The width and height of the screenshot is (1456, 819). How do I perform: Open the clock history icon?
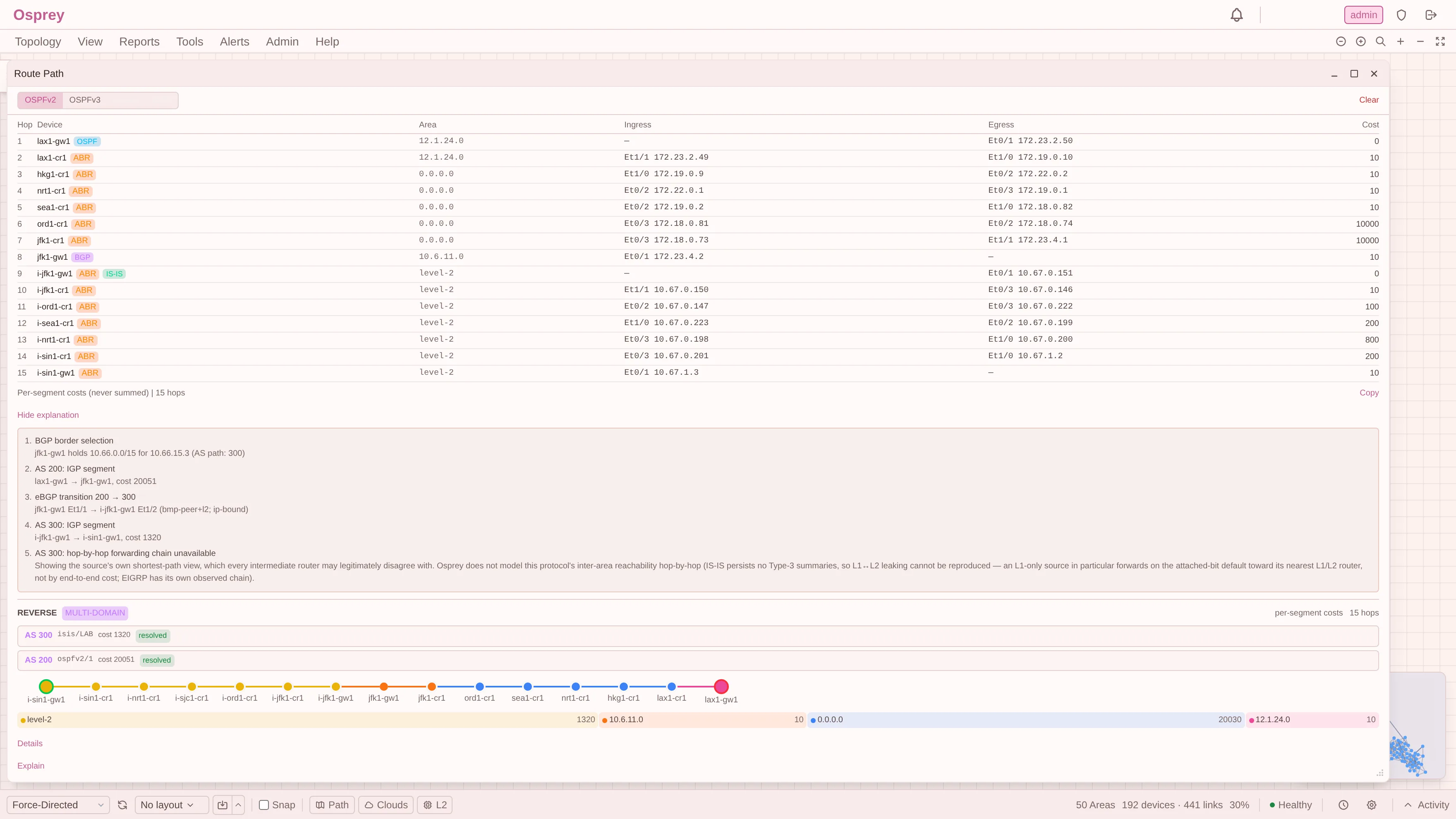1343,805
